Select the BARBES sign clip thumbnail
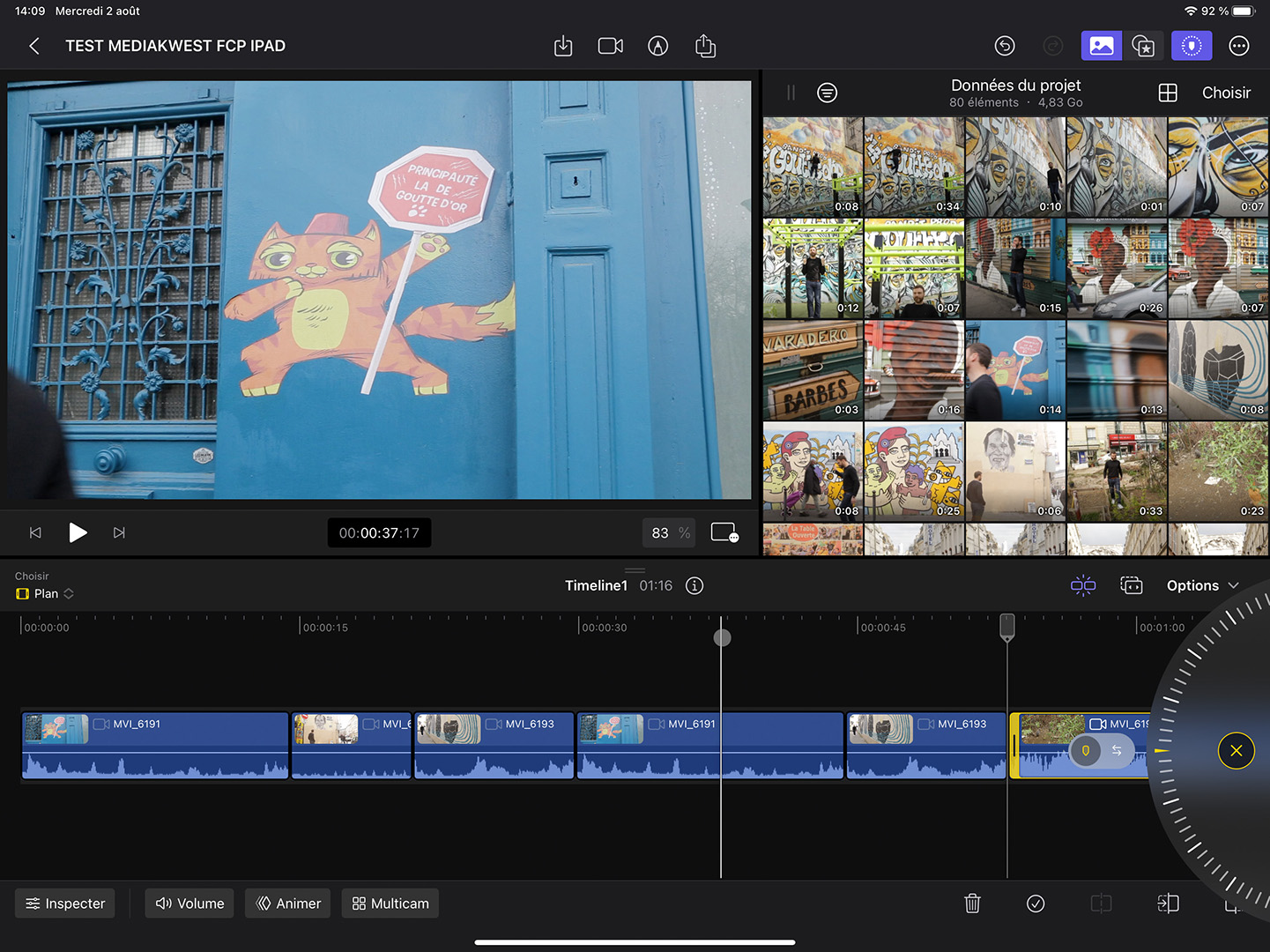1270x952 pixels. pyautogui.click(x=812, y=370)
